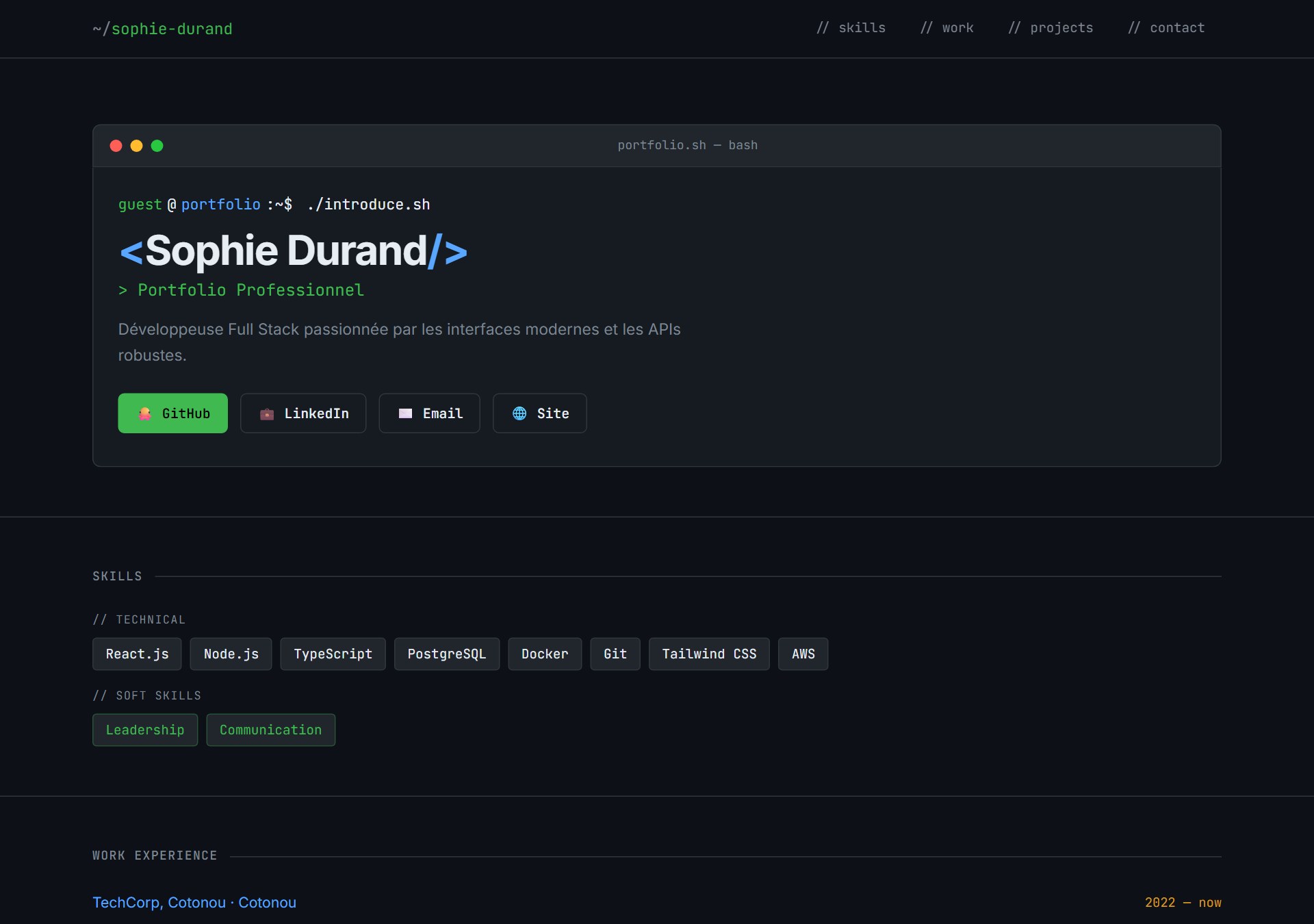Click the Site globe icon
Viewport: 1314px width, 924px height.
(x=519, y=413)
